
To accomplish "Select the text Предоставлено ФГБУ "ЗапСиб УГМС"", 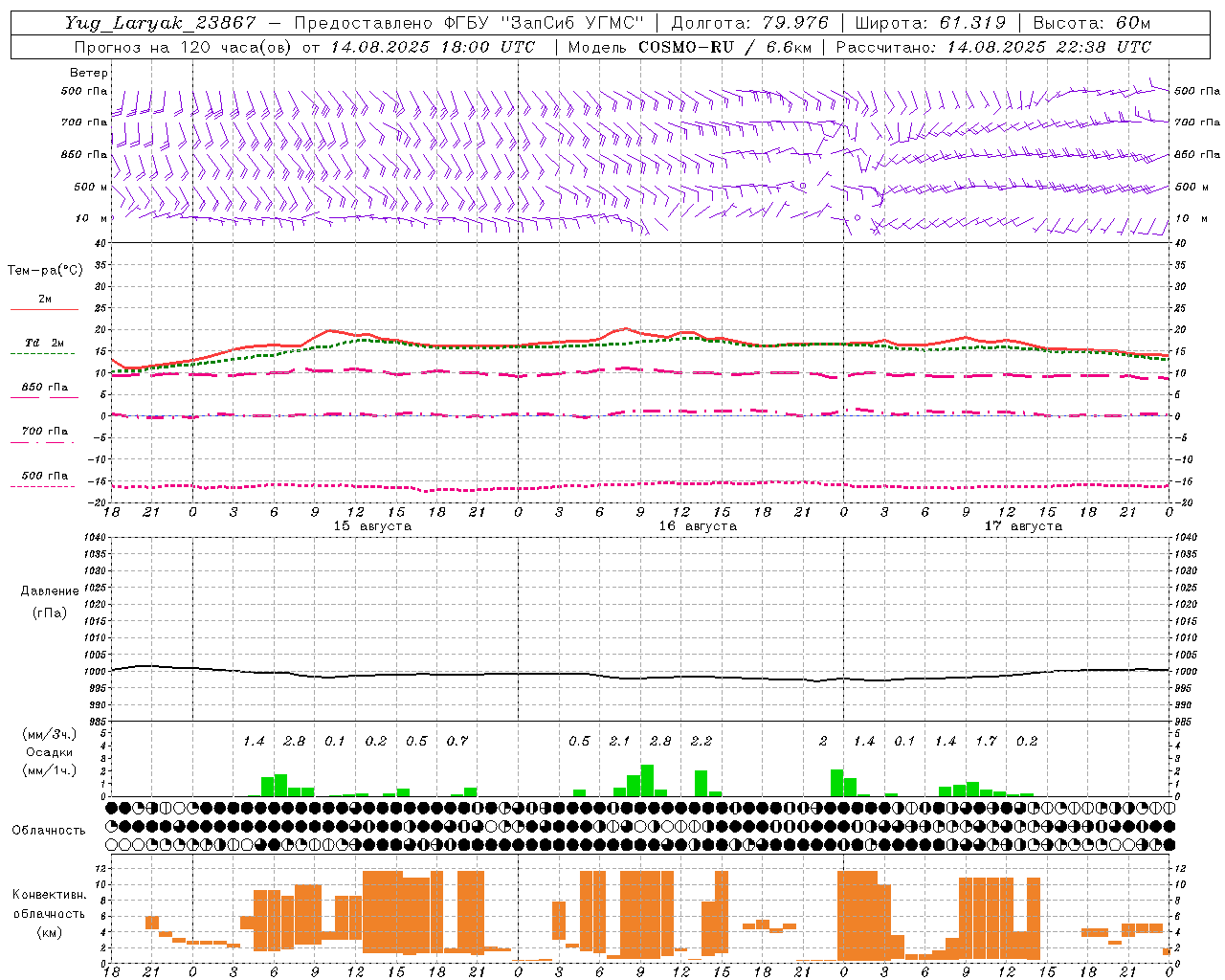I will click(469, 23).
